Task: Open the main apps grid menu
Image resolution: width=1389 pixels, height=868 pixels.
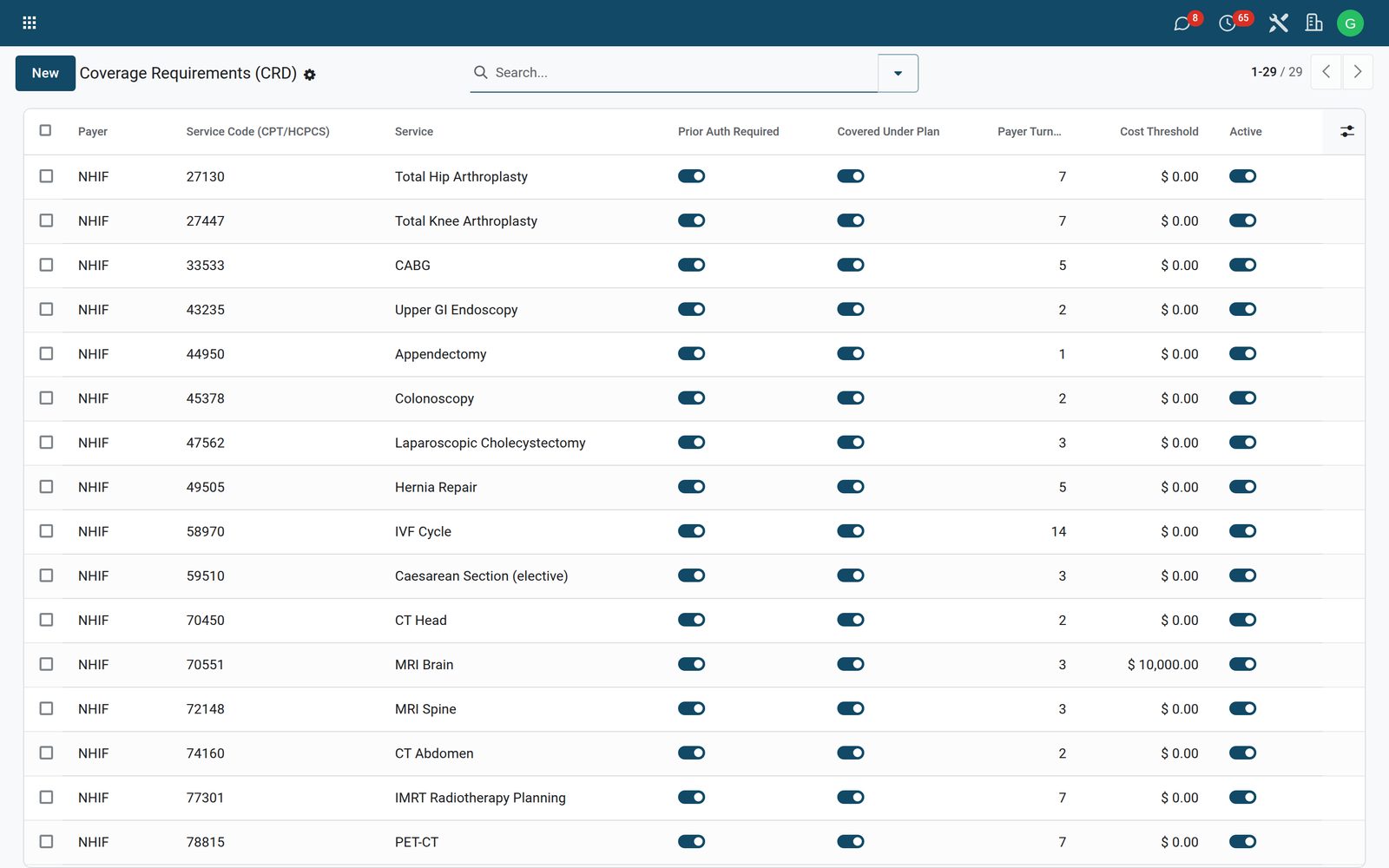Action: (29, 23)
